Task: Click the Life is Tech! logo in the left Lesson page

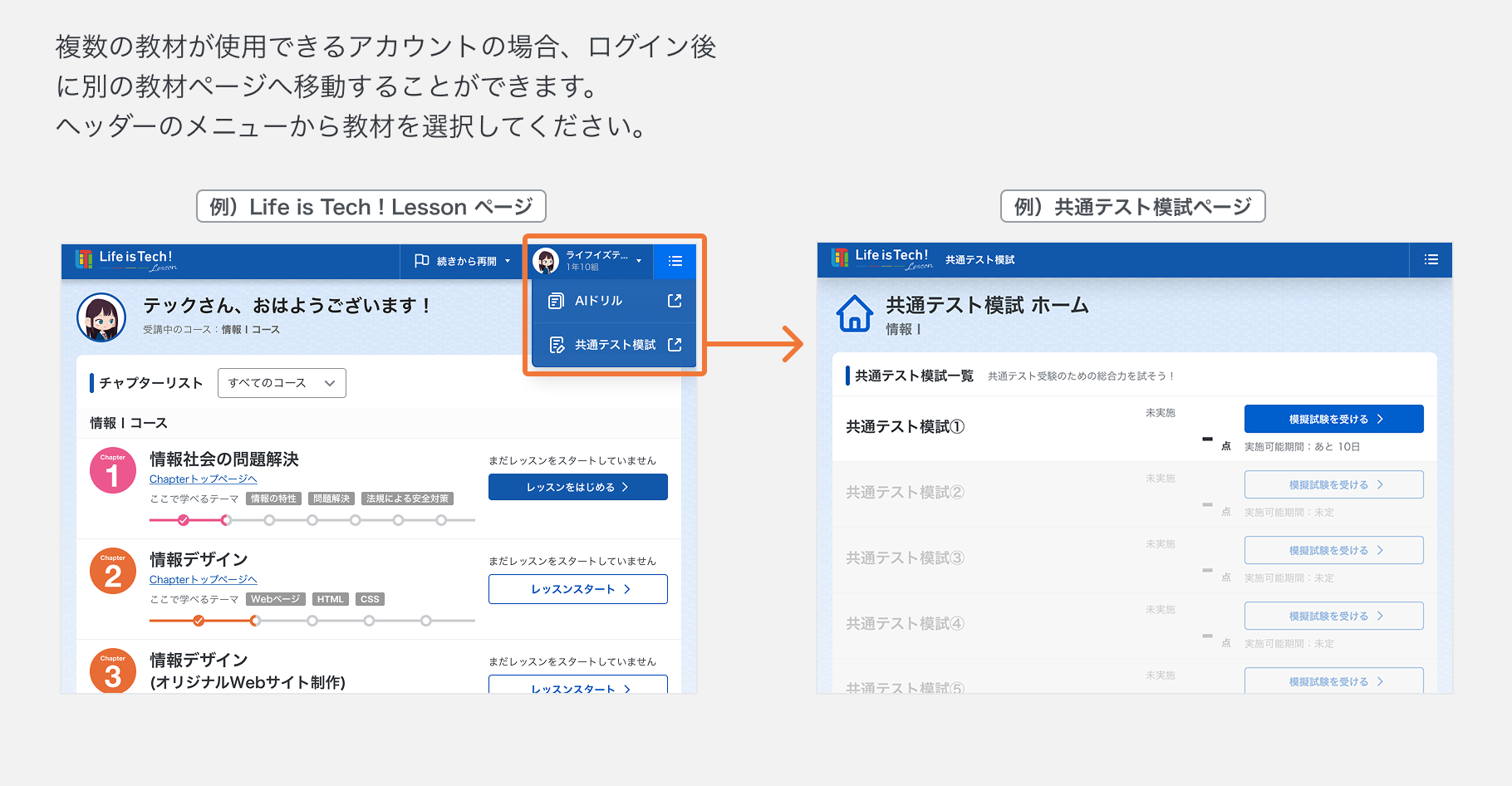Action: coord(126,260)
